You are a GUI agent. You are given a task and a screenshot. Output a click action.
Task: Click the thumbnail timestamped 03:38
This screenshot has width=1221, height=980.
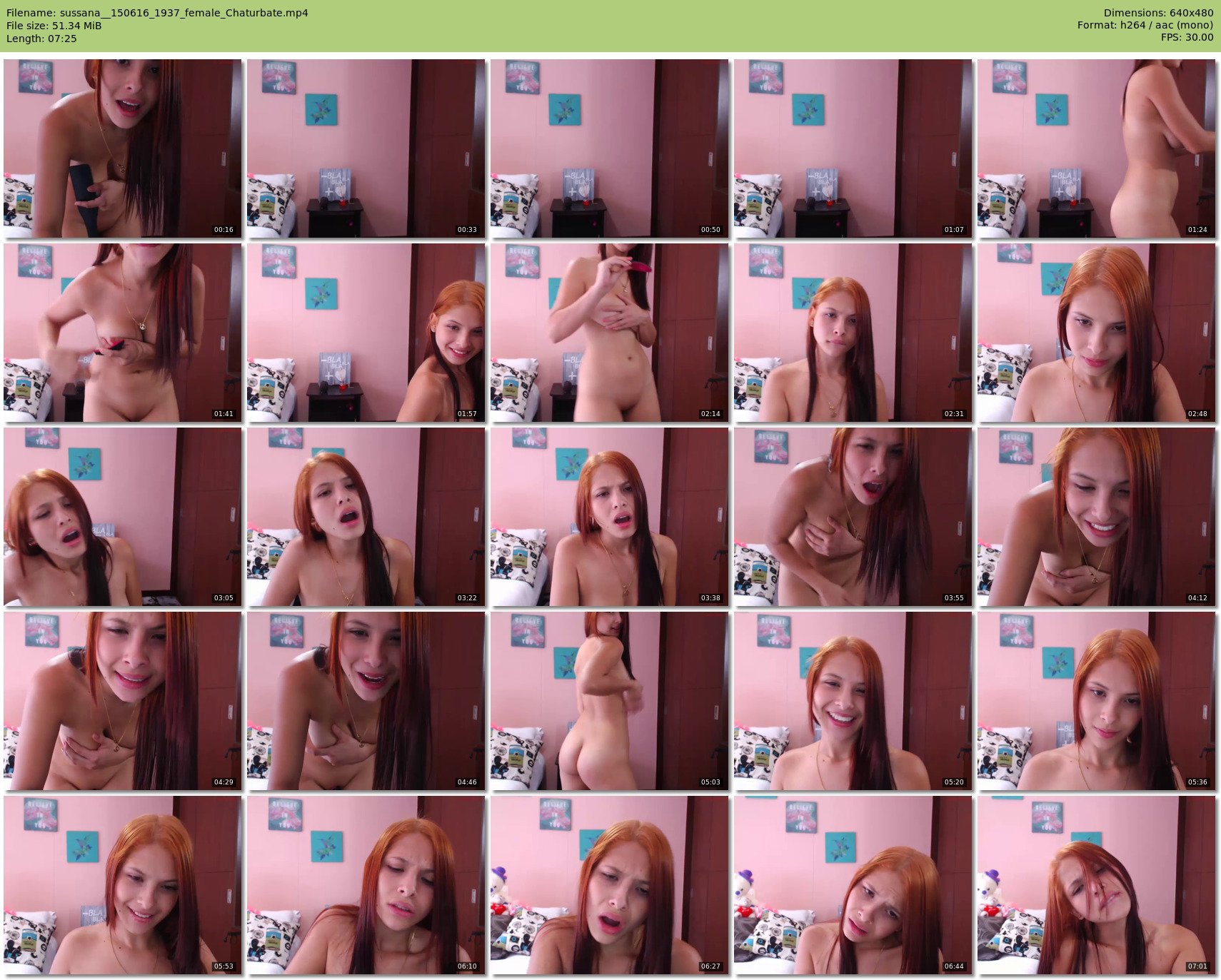point(609,517)
